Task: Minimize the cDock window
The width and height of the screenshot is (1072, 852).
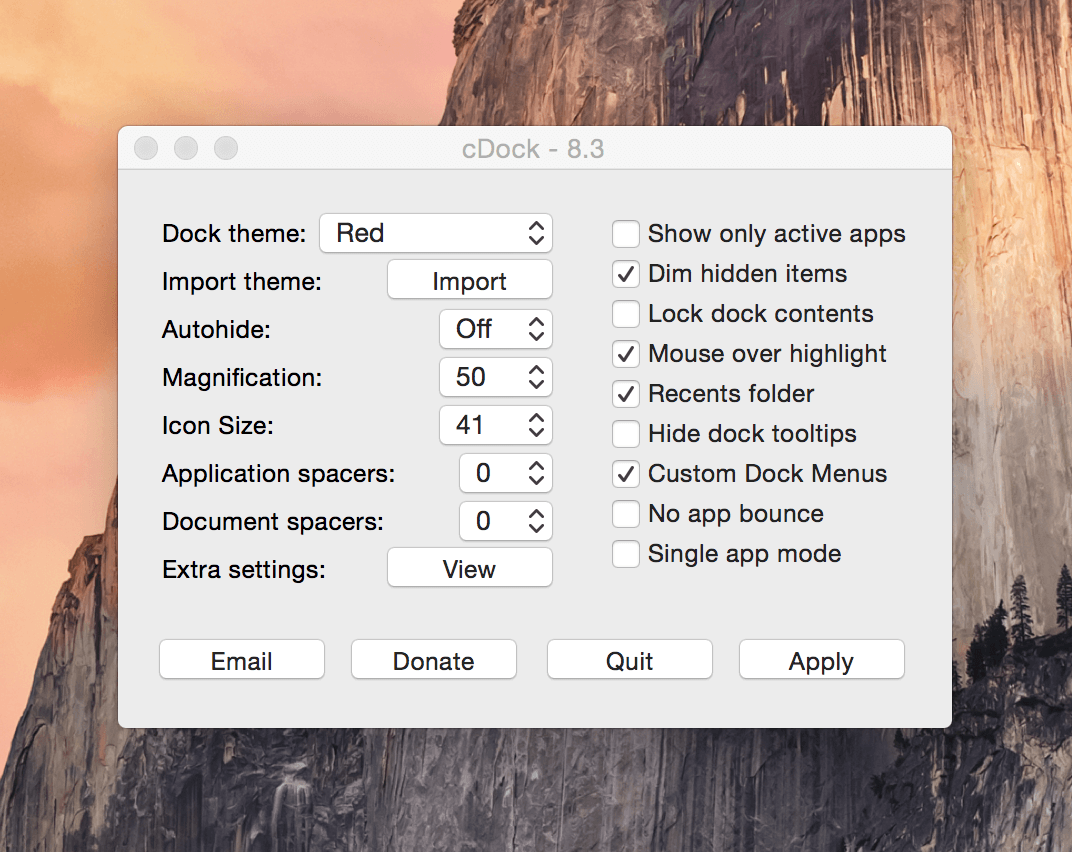Action: pos(186,148)
